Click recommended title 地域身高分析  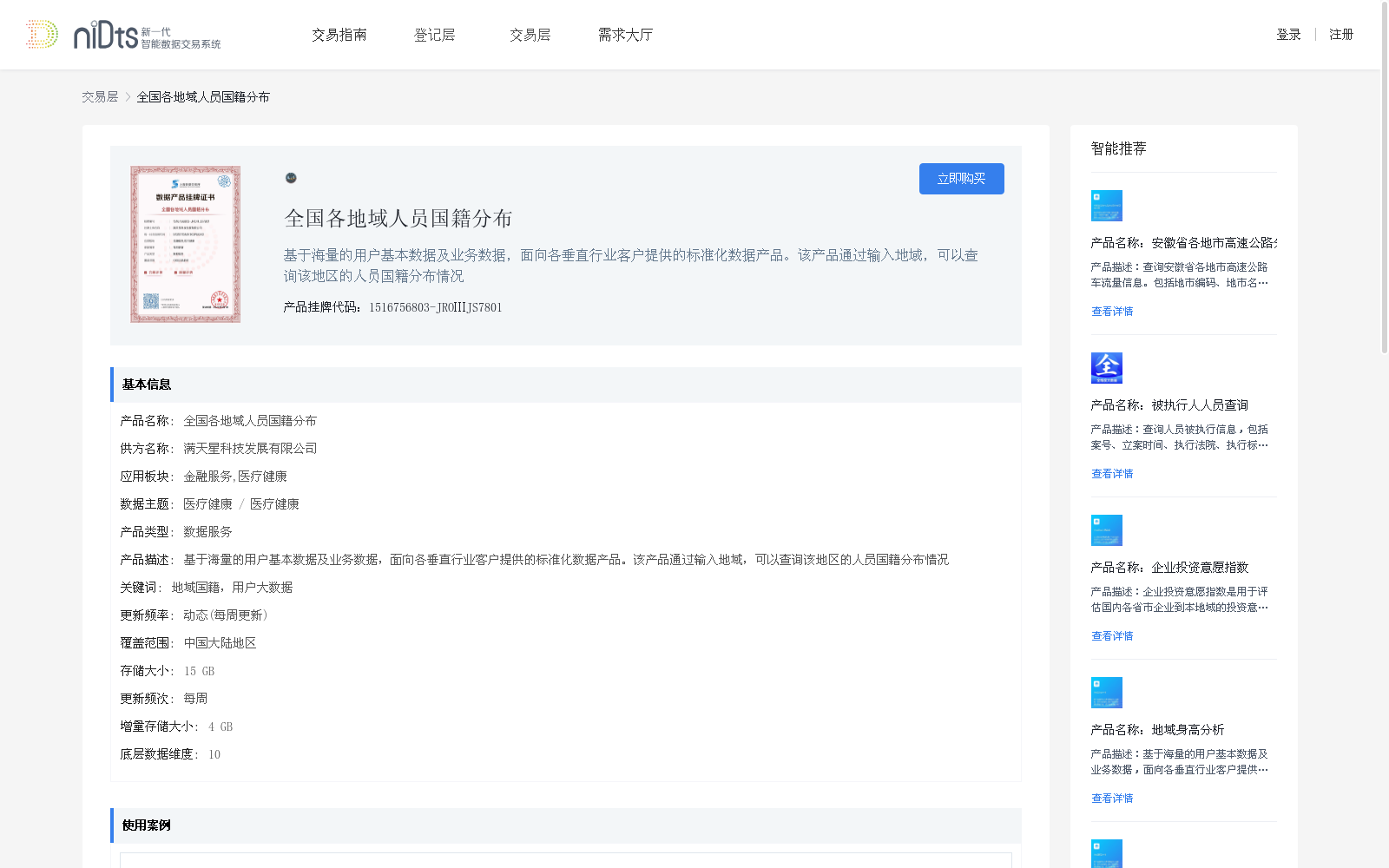coord(1188,730)
